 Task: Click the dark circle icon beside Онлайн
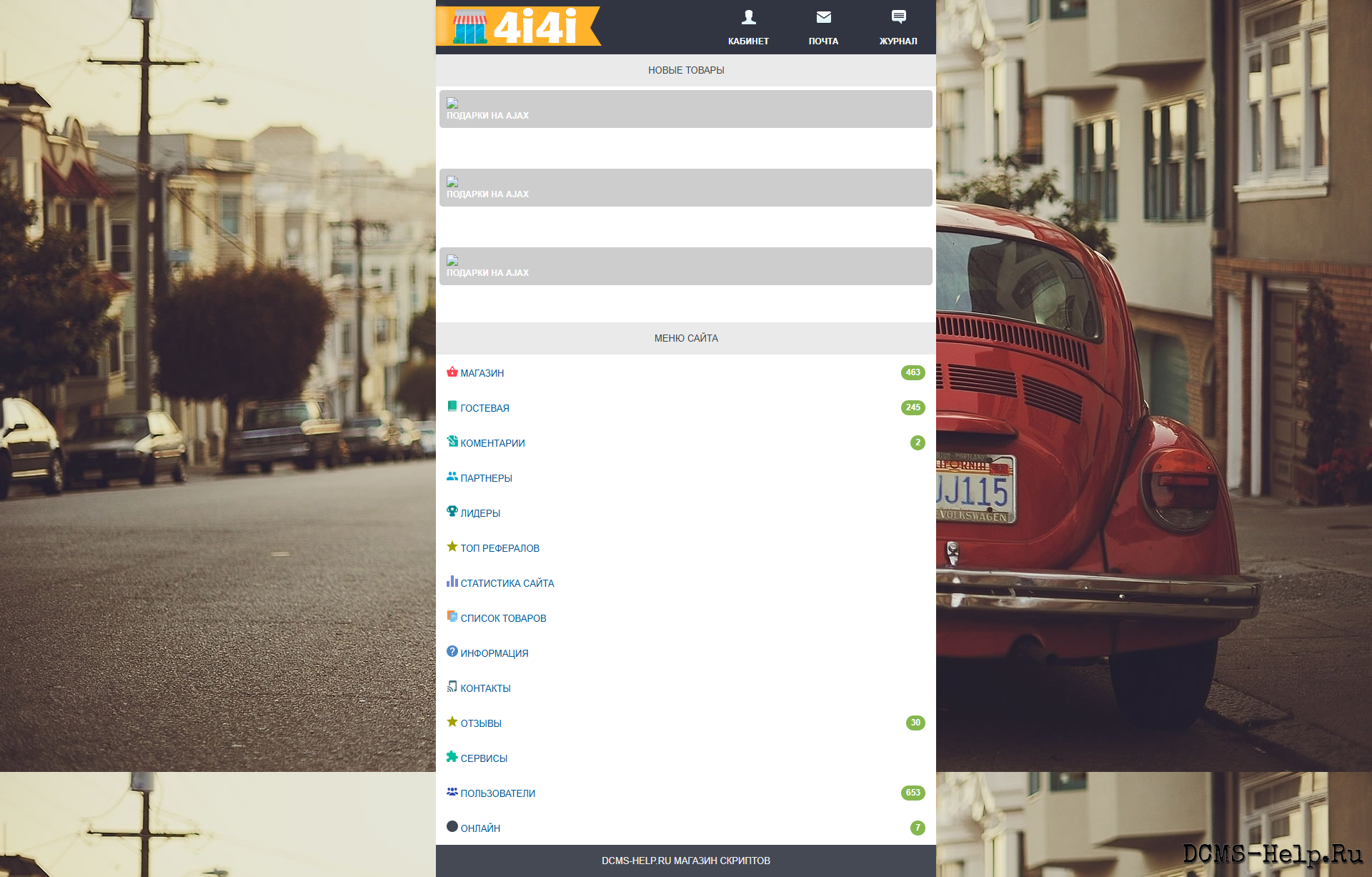pyautogui.click(x=452, y=827)
